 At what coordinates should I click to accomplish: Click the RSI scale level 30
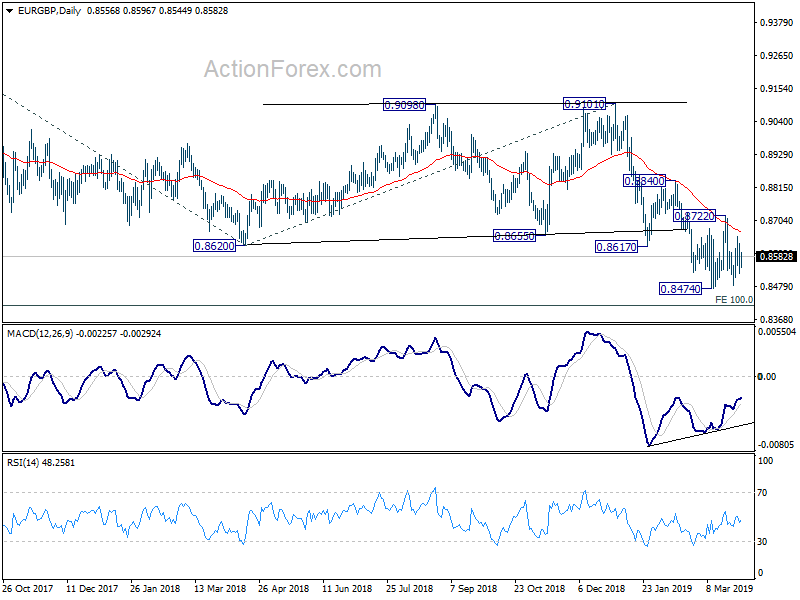coord(762,542)
